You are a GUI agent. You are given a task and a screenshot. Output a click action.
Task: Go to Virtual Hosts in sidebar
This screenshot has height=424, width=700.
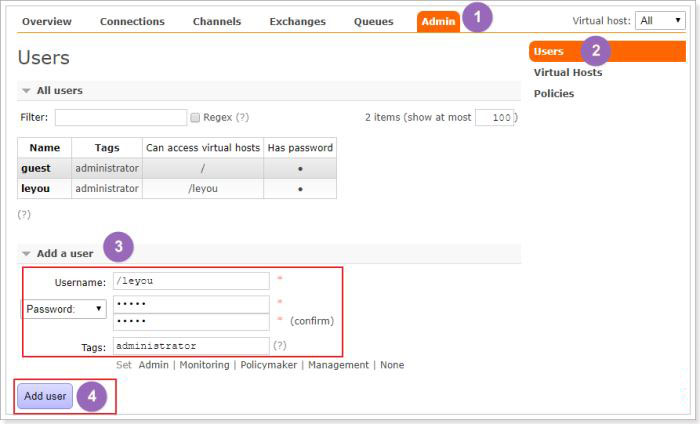567,72
